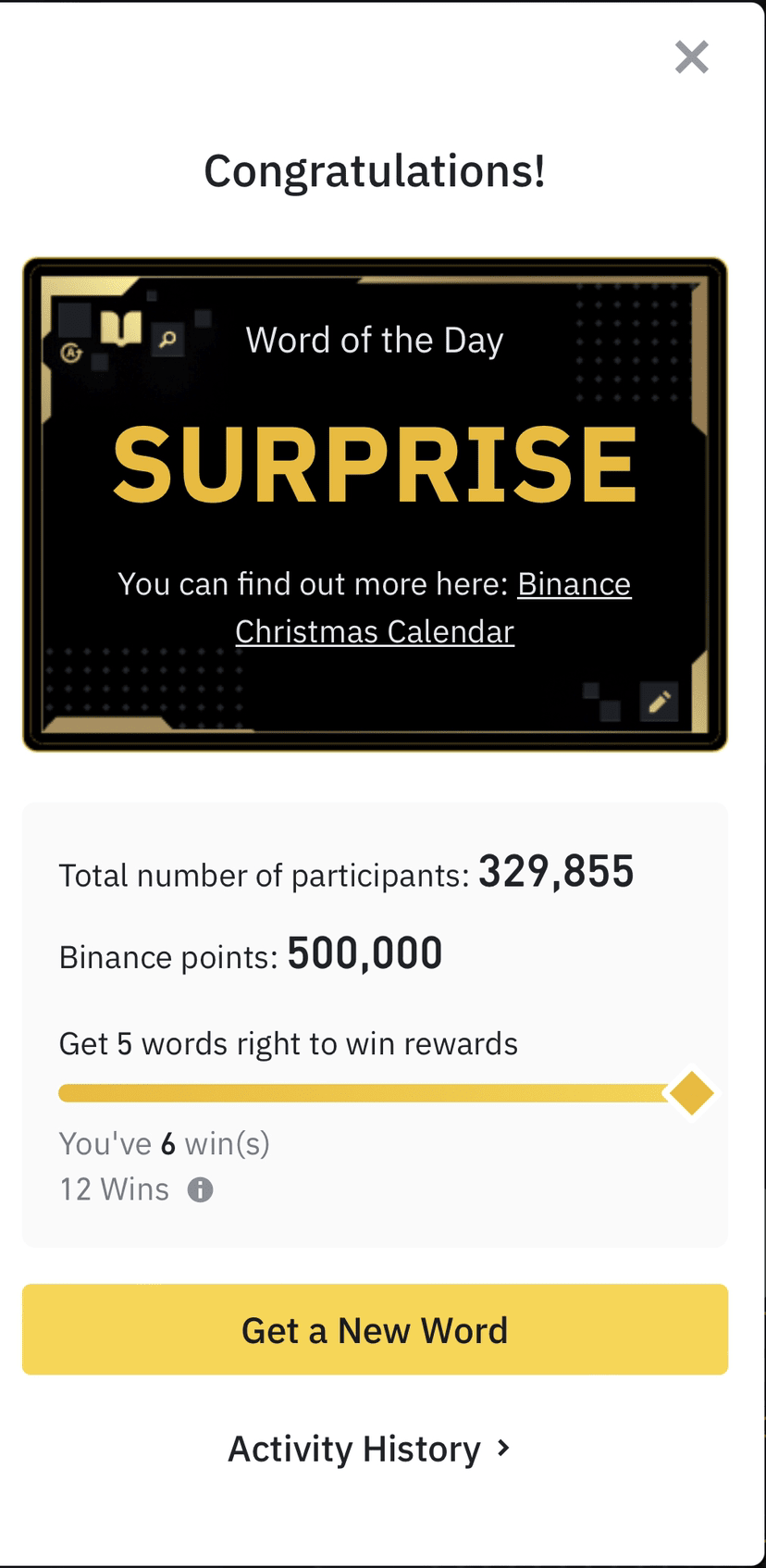Click the pencil edit icon on card

tap(660, 703)
